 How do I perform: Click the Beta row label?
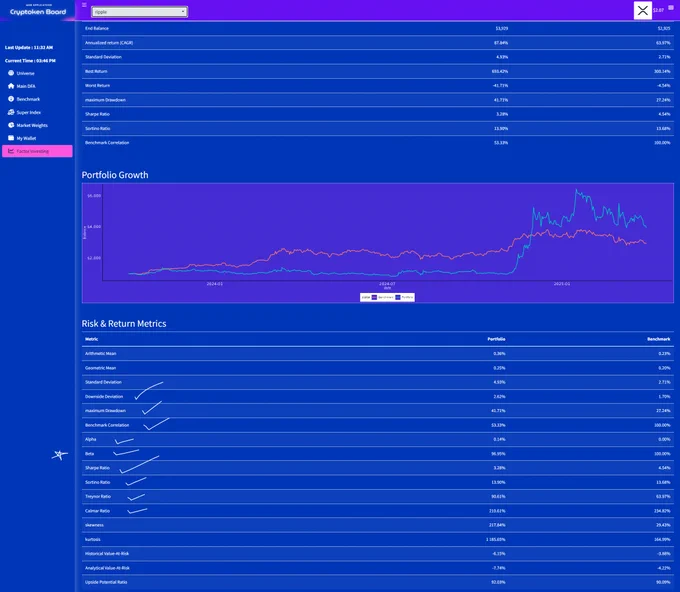click(89, 454)
